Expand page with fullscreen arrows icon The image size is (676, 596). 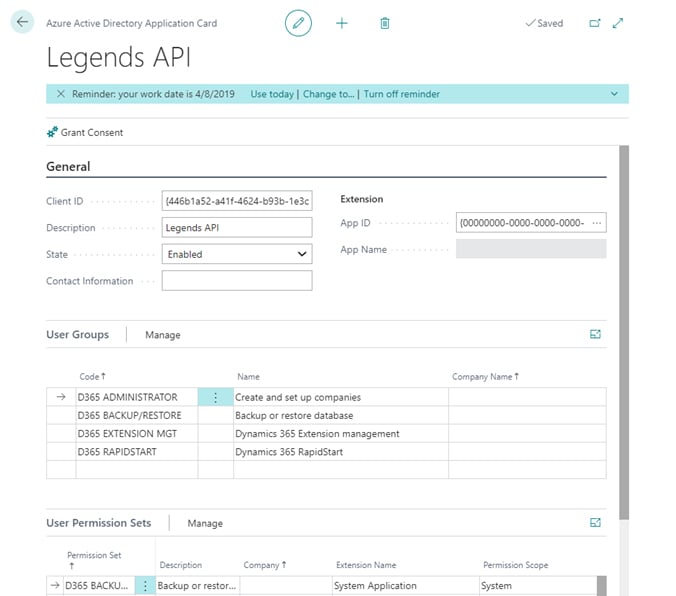pos(618,23)
